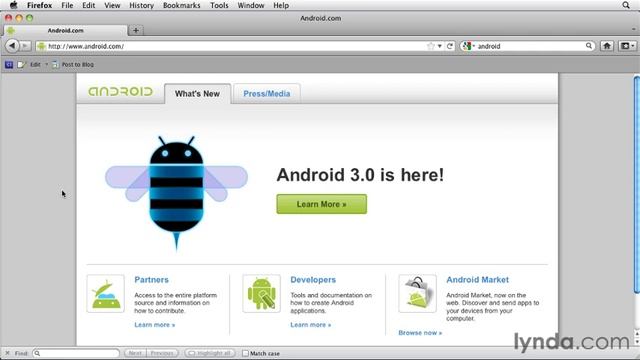The height and width of the screenshot is (360, 640).
Task: Click Learn more under Developers
Action: [x=311, y=324]
